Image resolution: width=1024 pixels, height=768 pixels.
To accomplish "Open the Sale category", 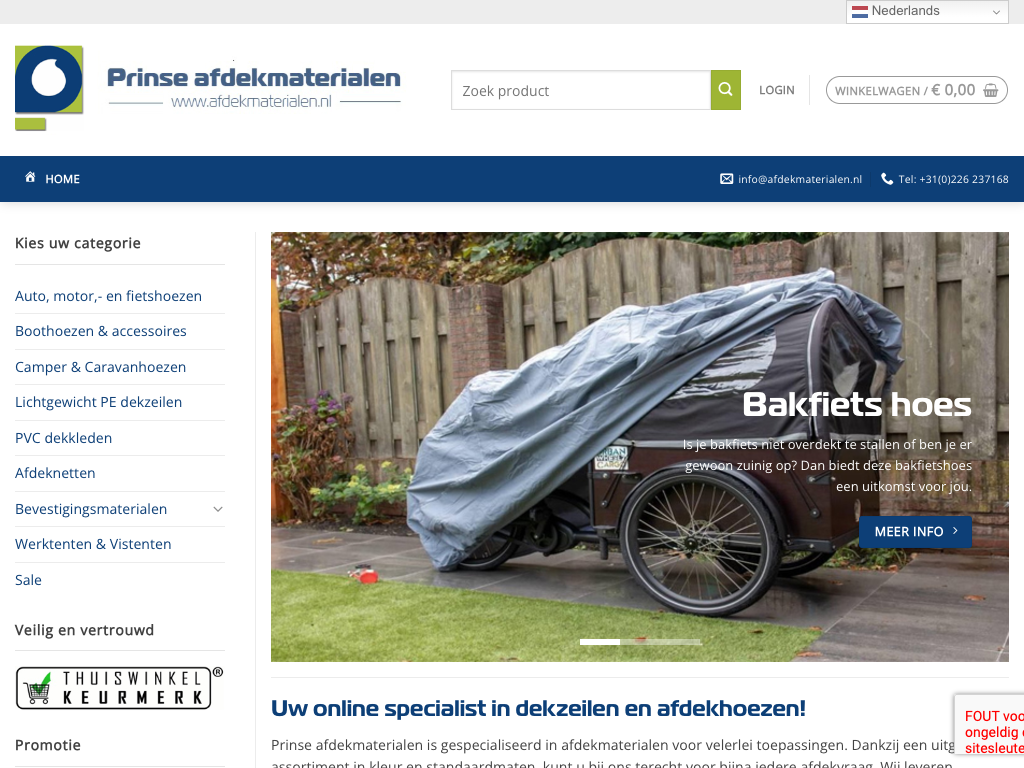I will 28,580.
